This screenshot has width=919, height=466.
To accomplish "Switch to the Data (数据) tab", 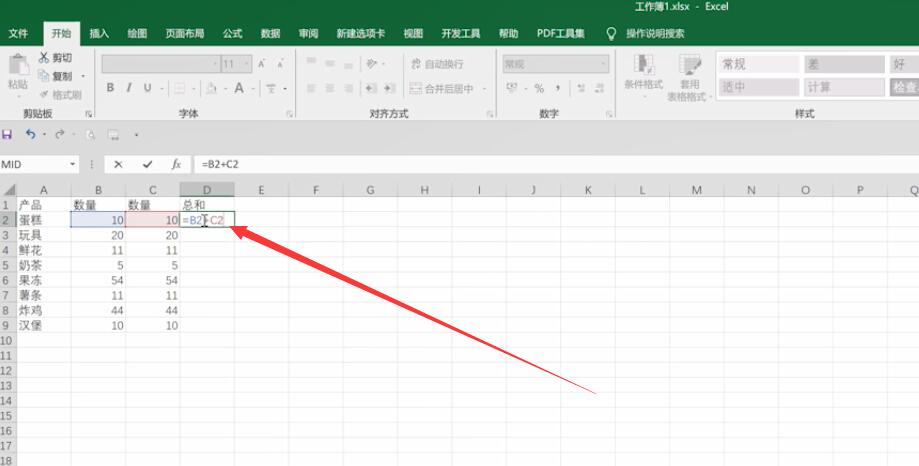I will pos(270,33).
